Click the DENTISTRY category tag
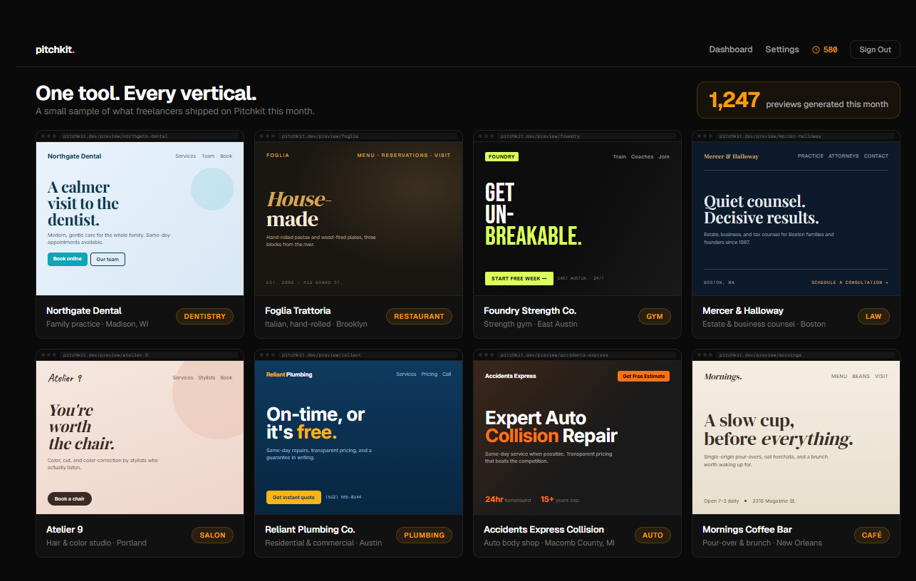 pos(204,316)
